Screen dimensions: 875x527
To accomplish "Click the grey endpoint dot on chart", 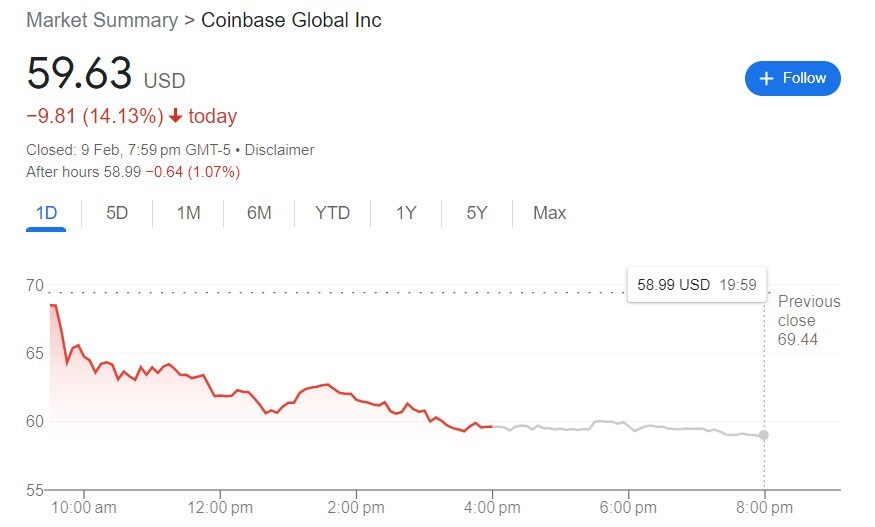I will (x=763, y=435).
